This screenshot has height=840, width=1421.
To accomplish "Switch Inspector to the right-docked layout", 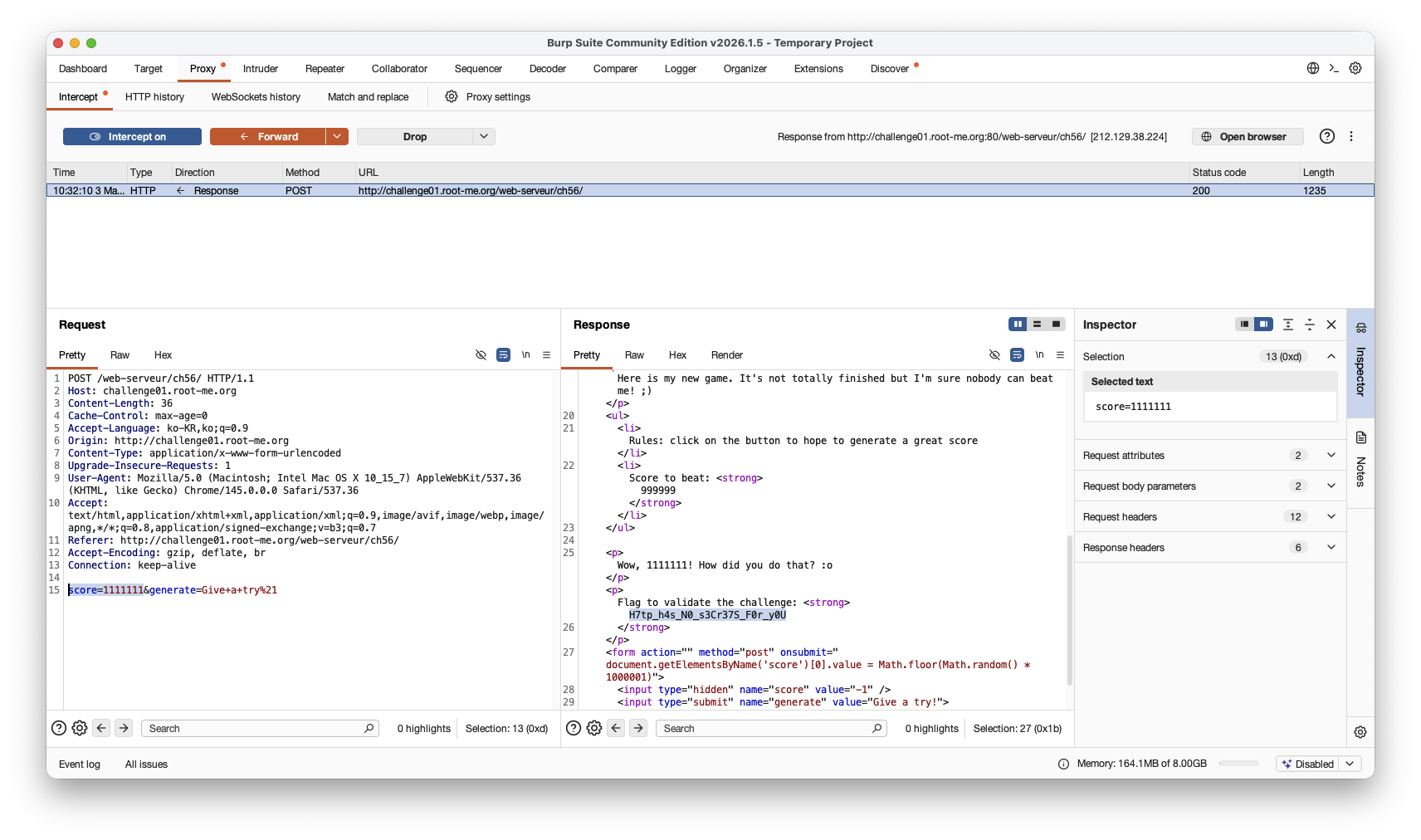I will point(1263,324).
